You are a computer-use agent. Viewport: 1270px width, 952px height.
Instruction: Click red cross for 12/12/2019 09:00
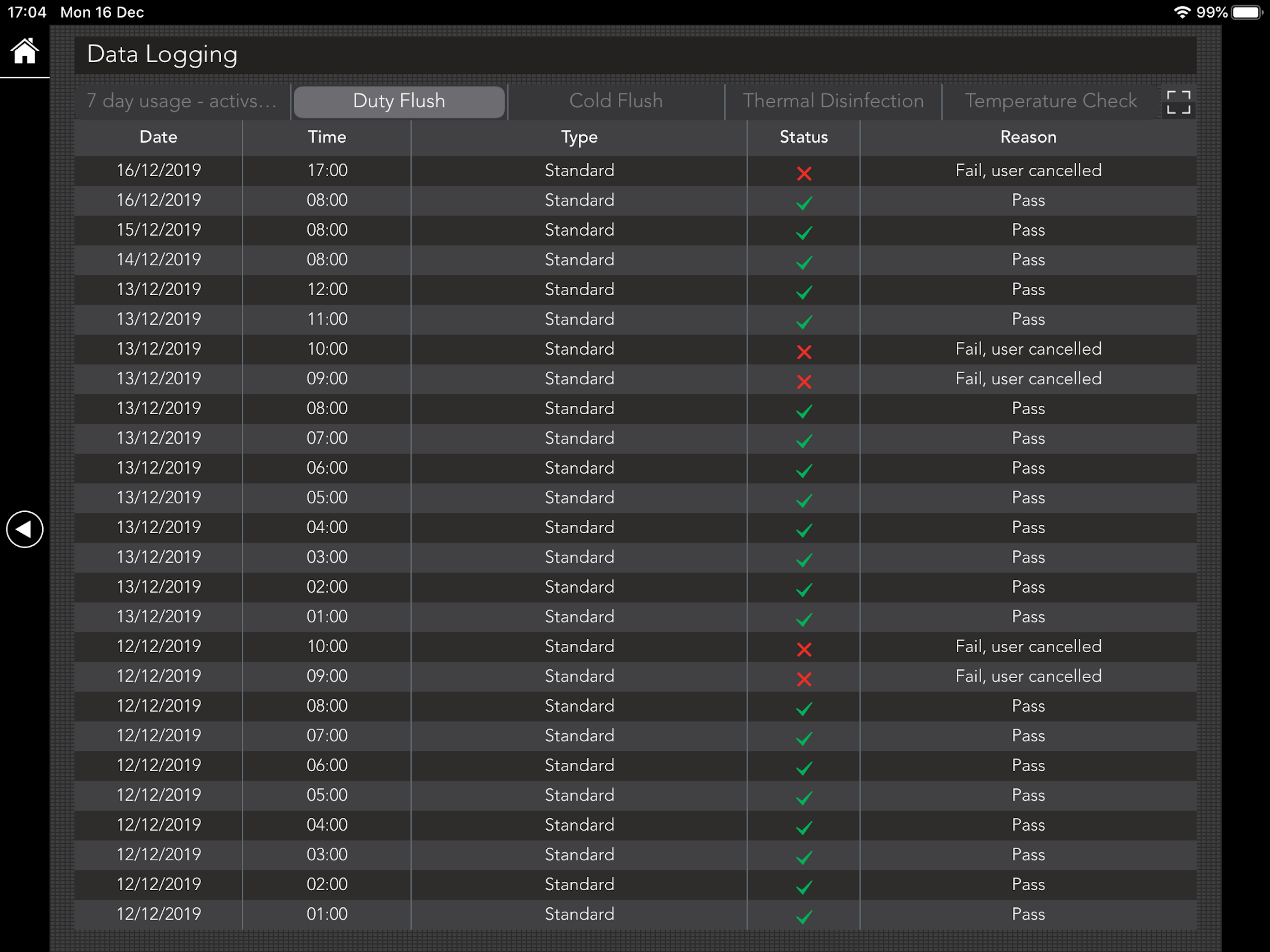tap(804, 679)
